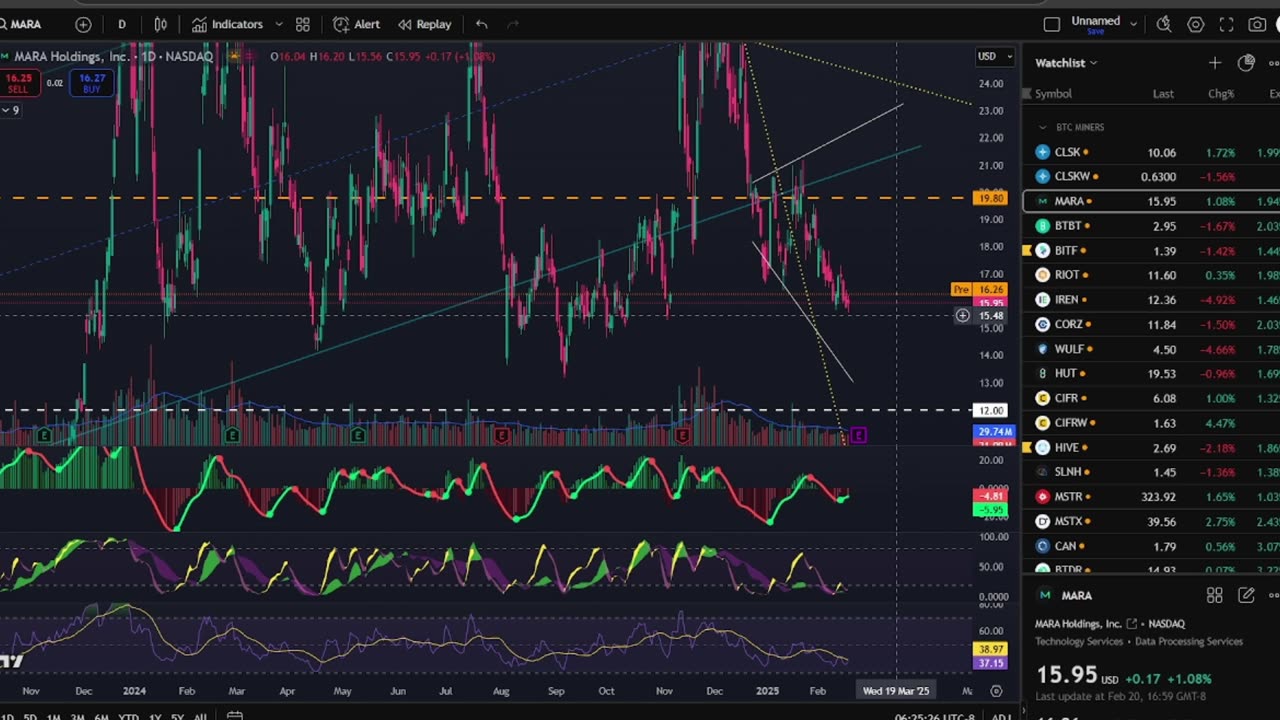Screen dimensions: 1280x720
Task: Click the 16.25 SELL button
Action: (18, 83)
